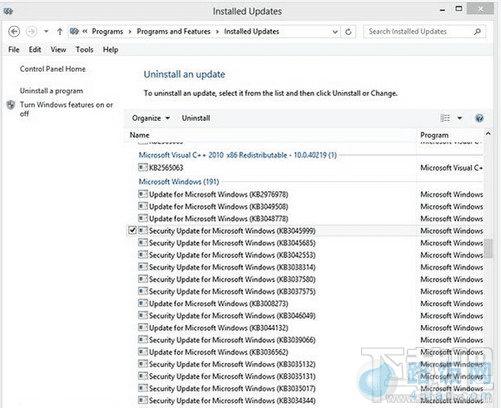The image size is (501, 408).
Task: Open Turn Windows features on or off
Action: click(x=66, y=109)
